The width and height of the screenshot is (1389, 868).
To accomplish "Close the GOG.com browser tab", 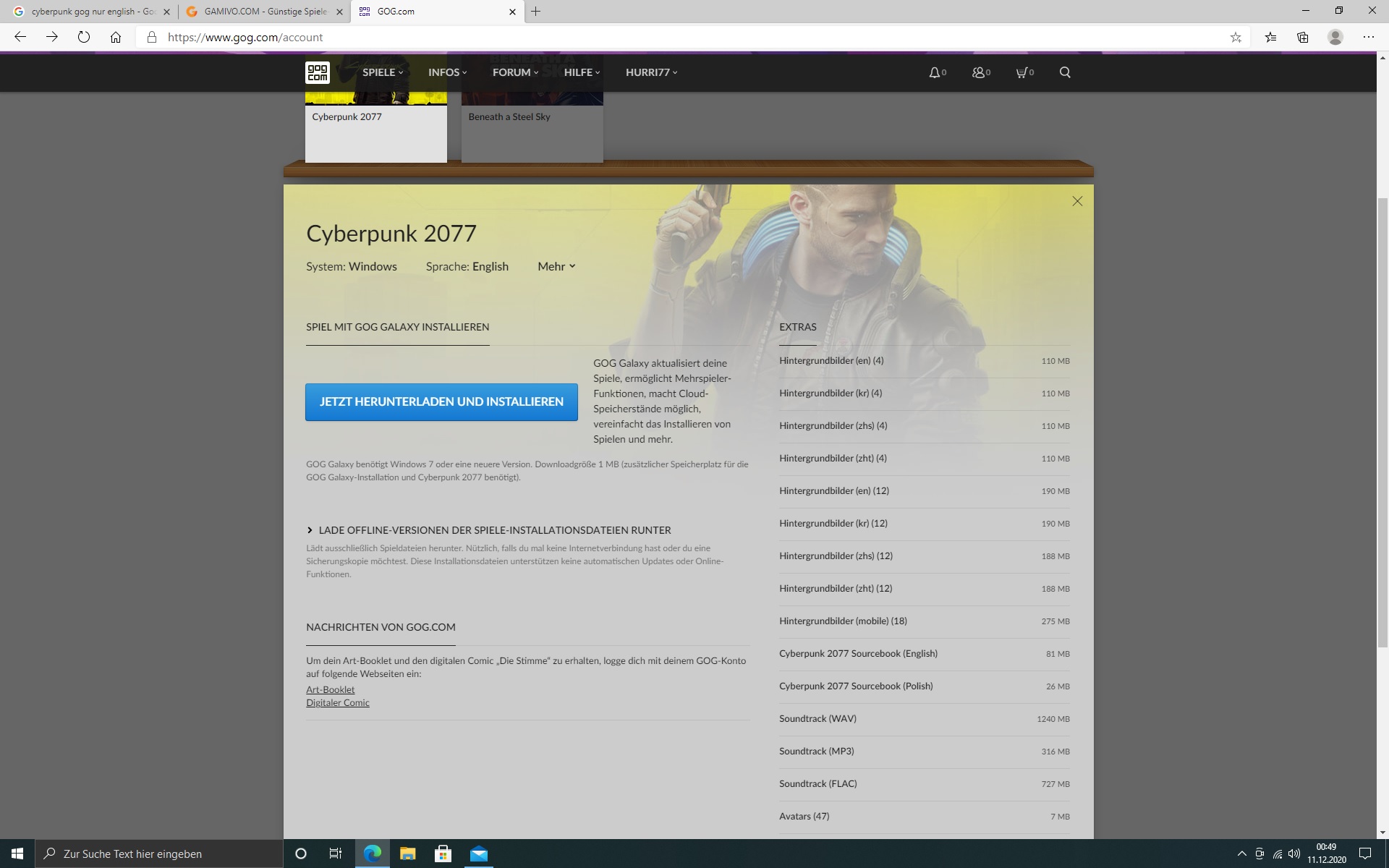I will (512, 12).
